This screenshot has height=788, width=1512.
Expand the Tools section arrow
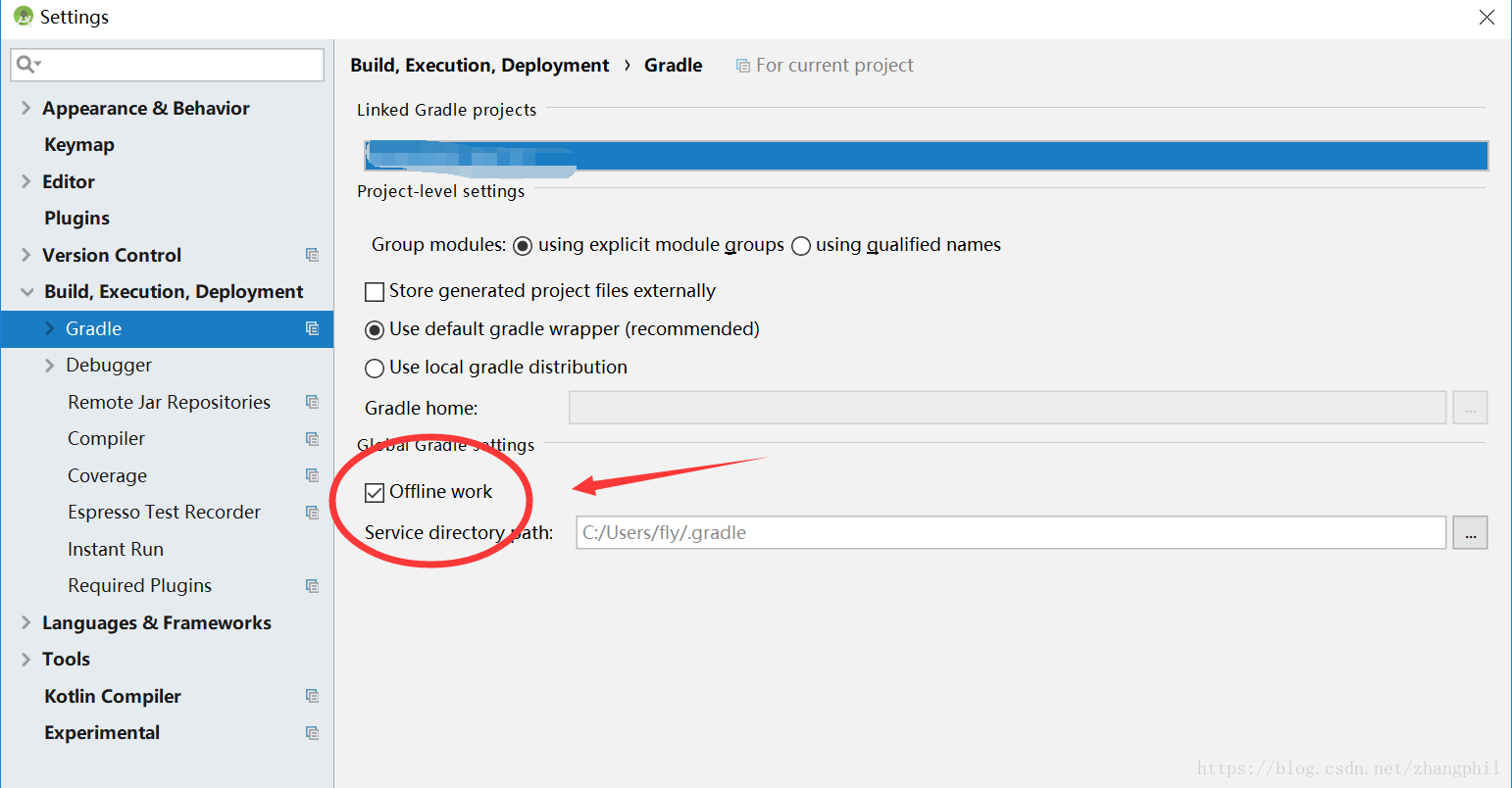[26, 660]
